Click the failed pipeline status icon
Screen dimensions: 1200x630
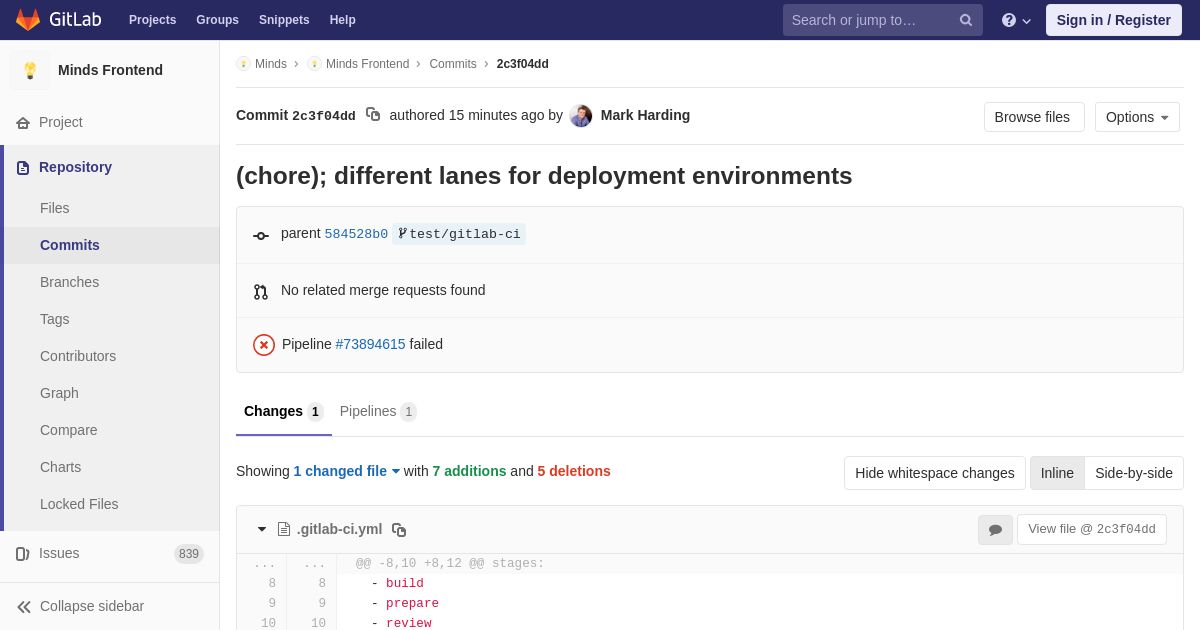(x=264, y=345)
